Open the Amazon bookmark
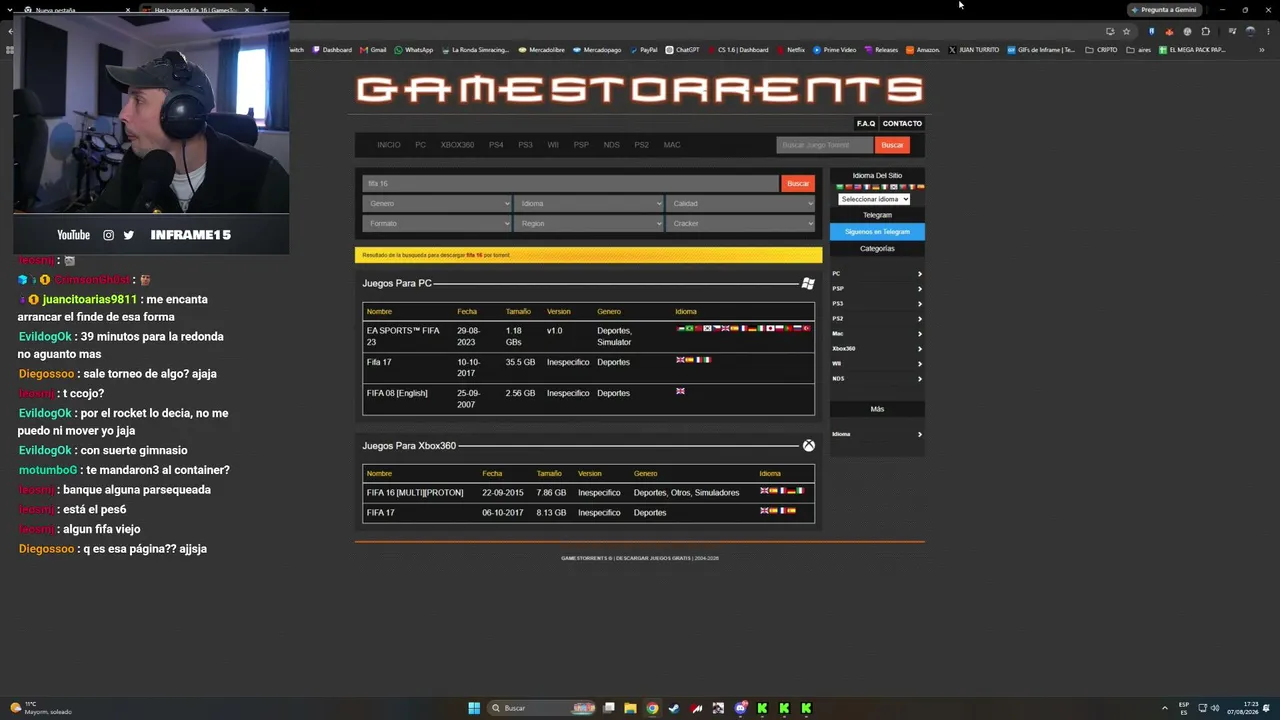The image size is (1280, 720). point(923,50)
